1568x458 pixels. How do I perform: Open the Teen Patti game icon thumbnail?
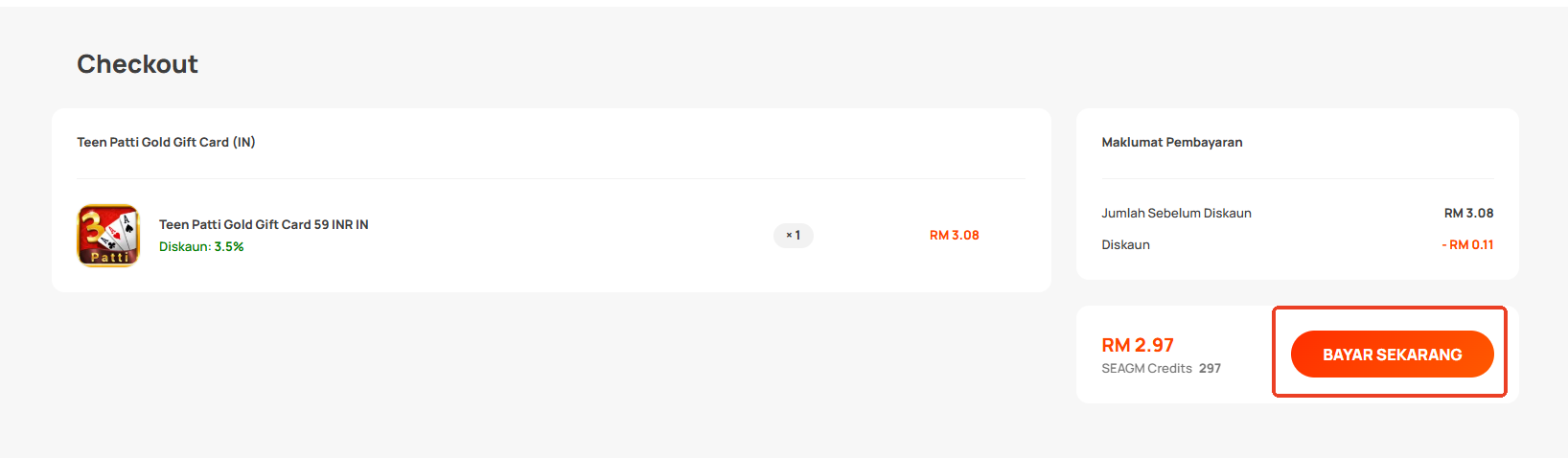[x=108, y=235]
